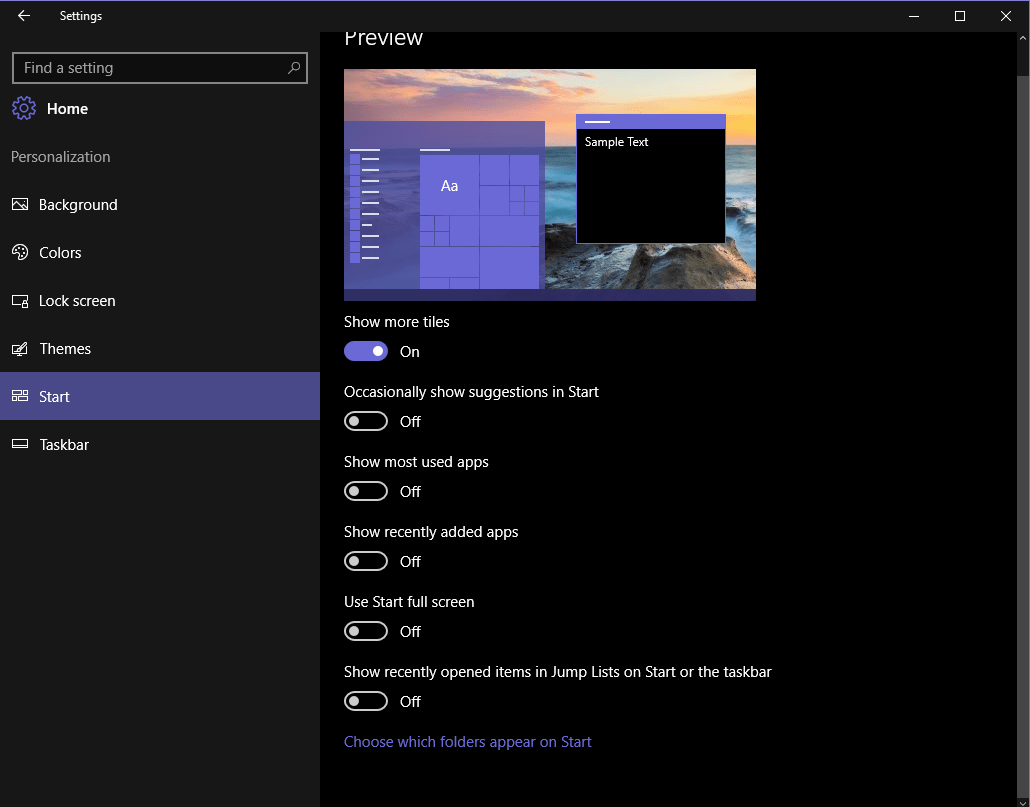Image resolution: width=1030 pixels, height=807 pixels.
Task: Turn on Use Start full screen
Action: [x=366, y=631]
